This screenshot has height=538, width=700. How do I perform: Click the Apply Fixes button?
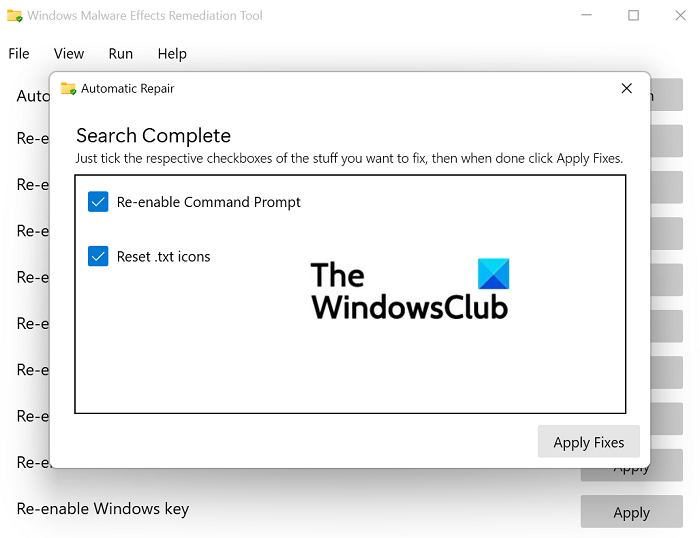(588, 442)
